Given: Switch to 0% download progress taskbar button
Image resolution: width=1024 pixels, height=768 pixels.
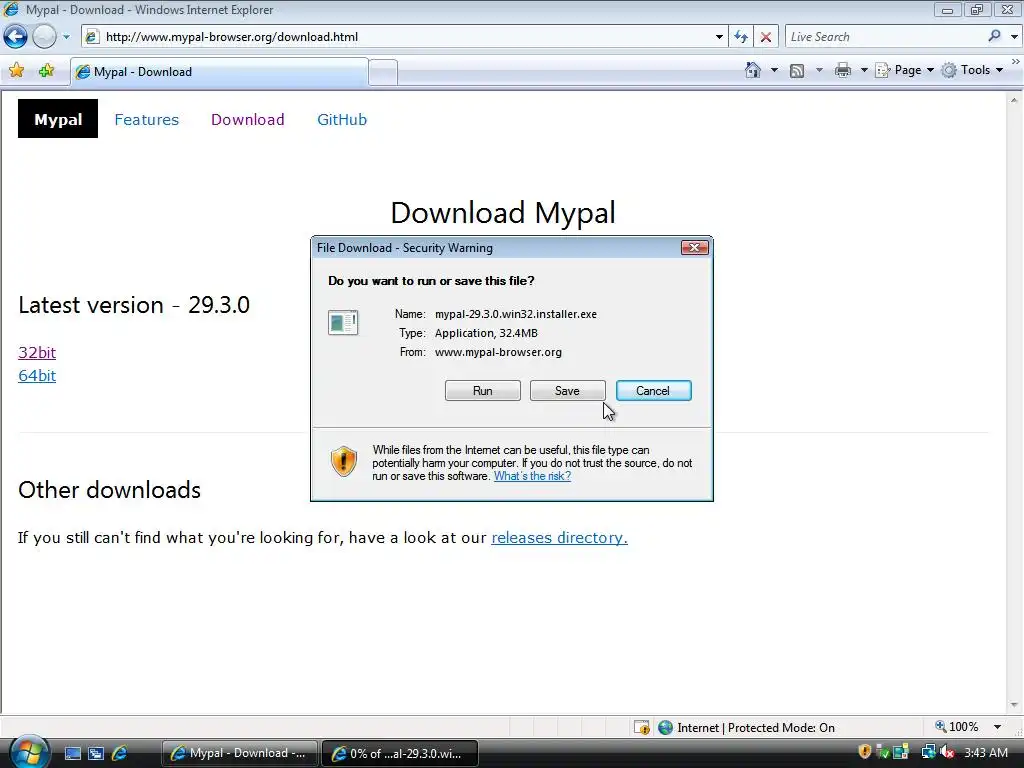Looking at the screenshot, I should pyautogui.click(x=400, y=753).
